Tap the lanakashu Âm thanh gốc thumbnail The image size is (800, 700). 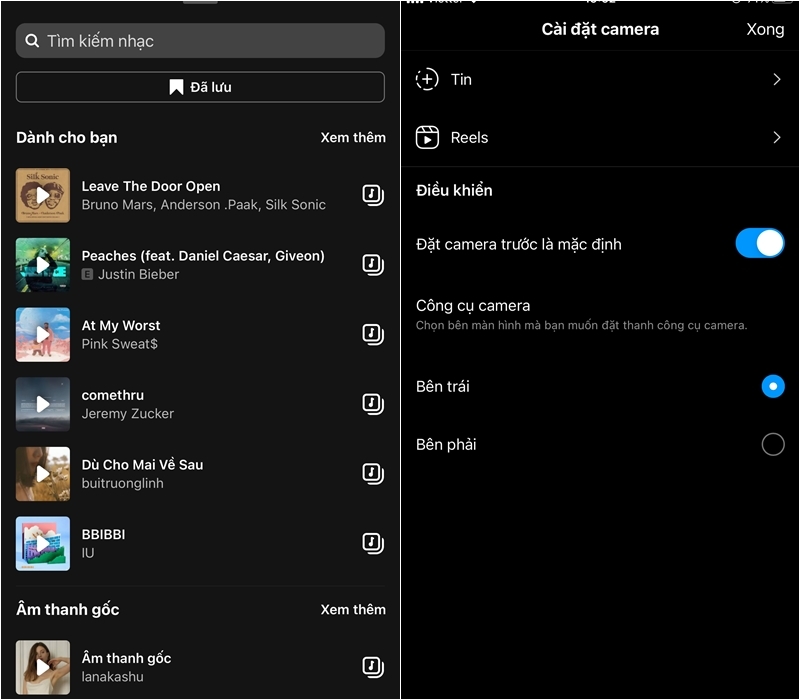pyautogui.click(x=43, y=667)
